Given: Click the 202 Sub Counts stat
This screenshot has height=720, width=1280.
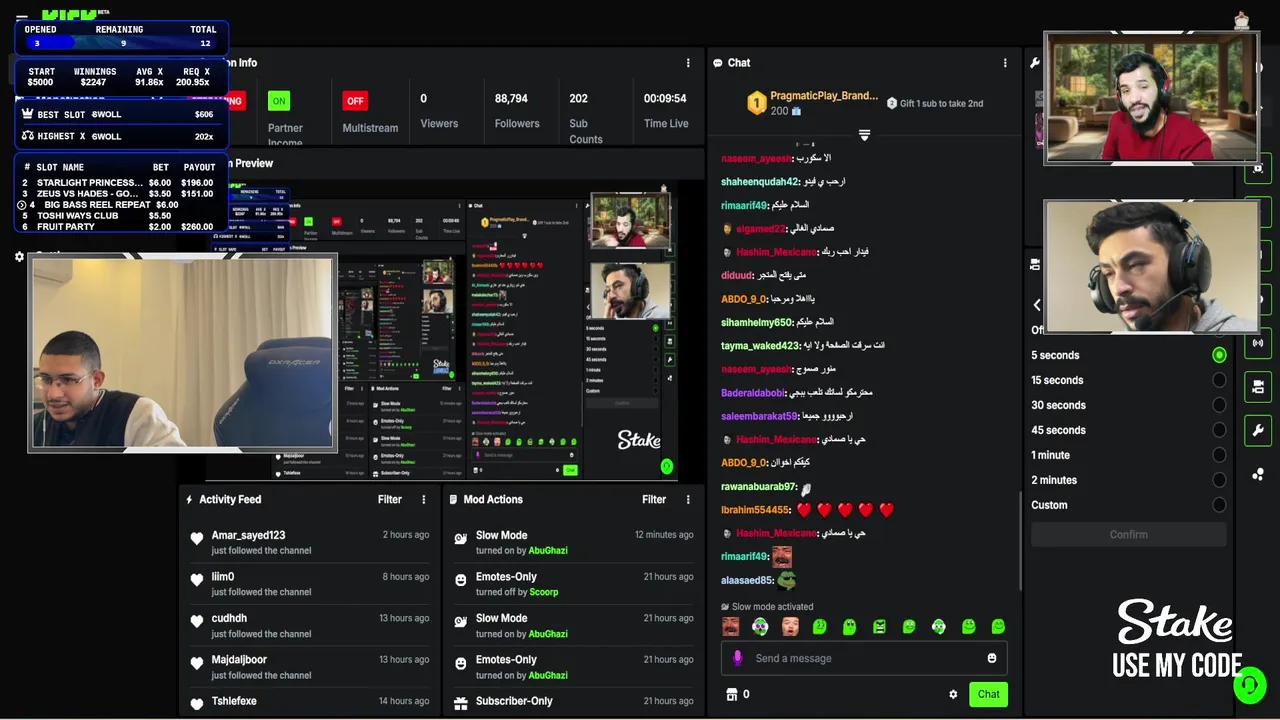Looking at the screenshot, I should tap(586, 118).
